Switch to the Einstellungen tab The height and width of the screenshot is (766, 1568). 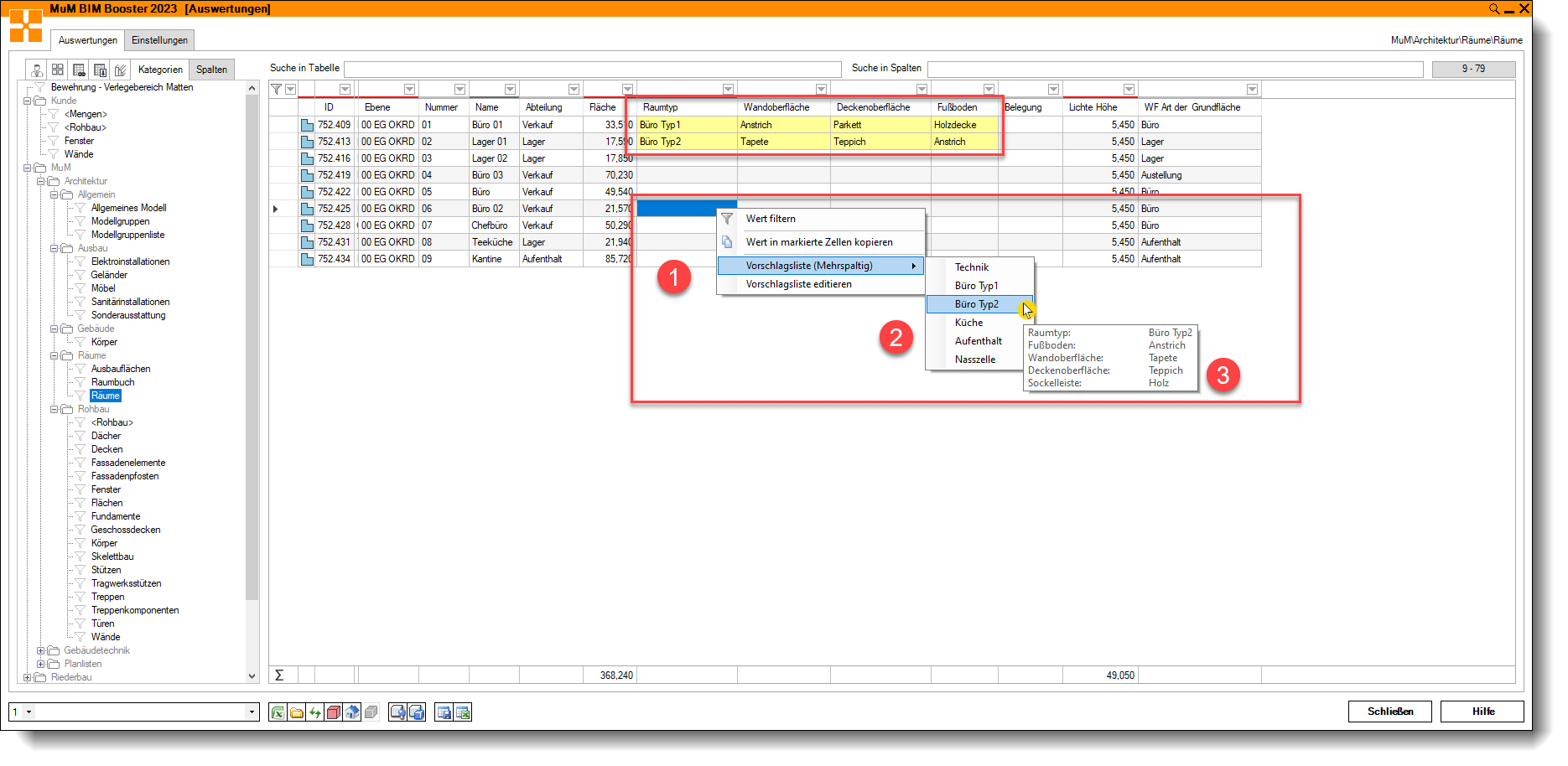pos(159,40)
